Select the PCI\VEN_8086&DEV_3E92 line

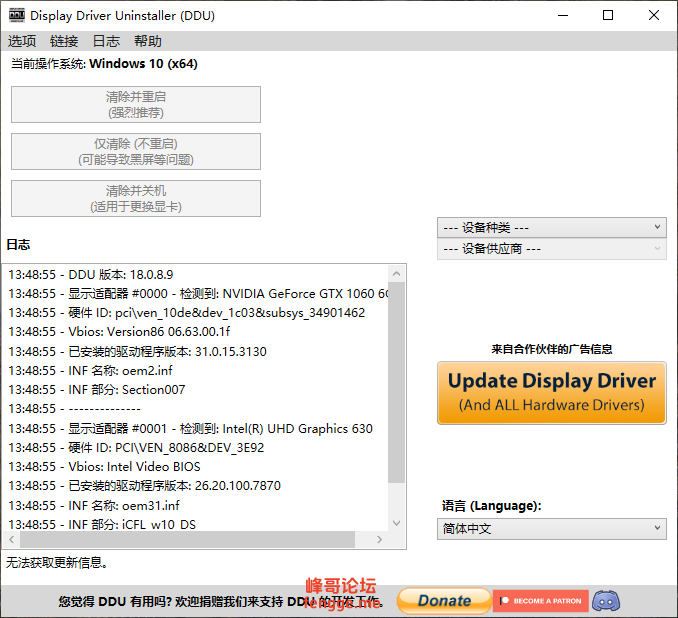point(136,448)
